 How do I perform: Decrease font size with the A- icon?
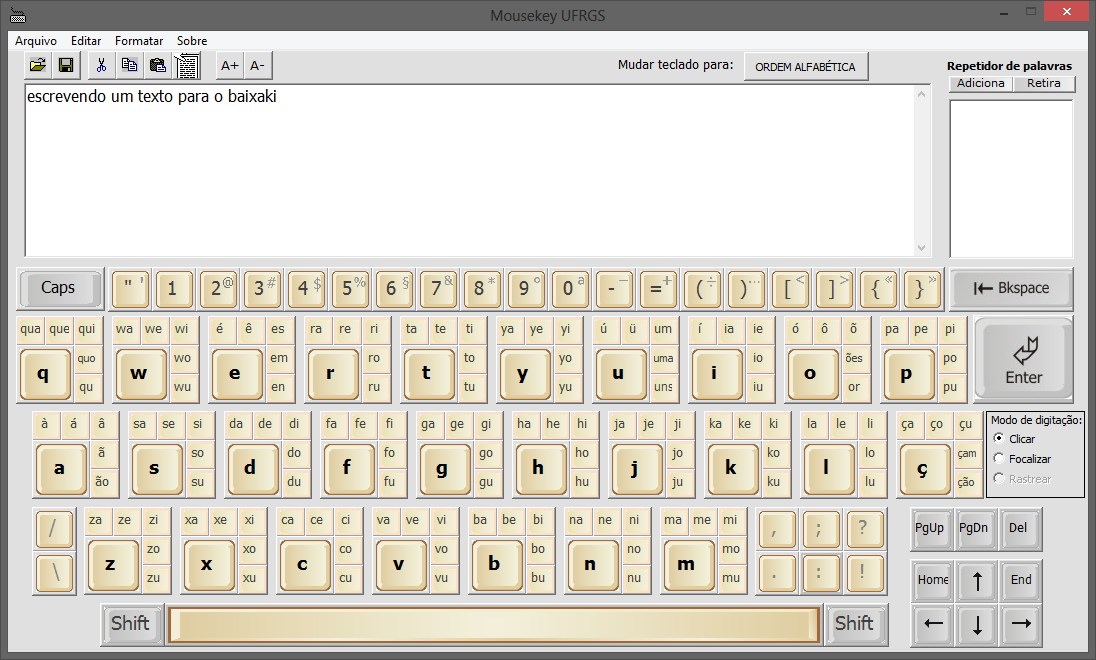click(x=257, y=64)
